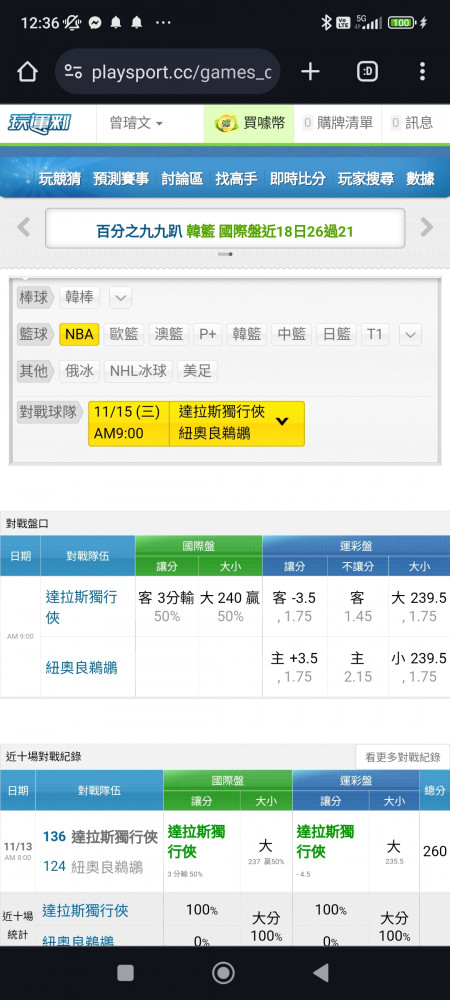Open the 曾璿文 account dropdown
This screenshot has height=1000, width=450.
tap(136, 123)
